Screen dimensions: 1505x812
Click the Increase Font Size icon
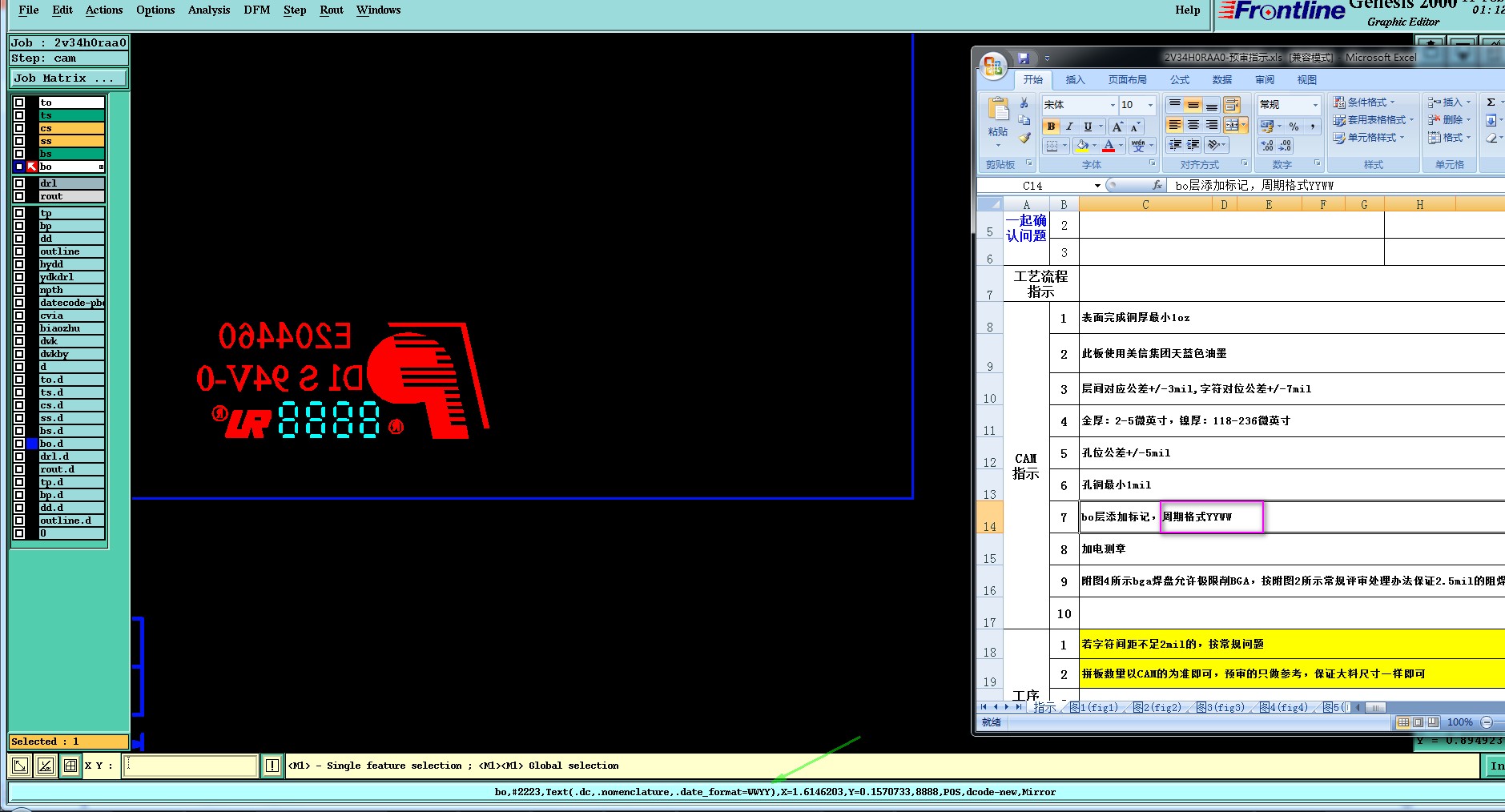[x=1117, y=127]
